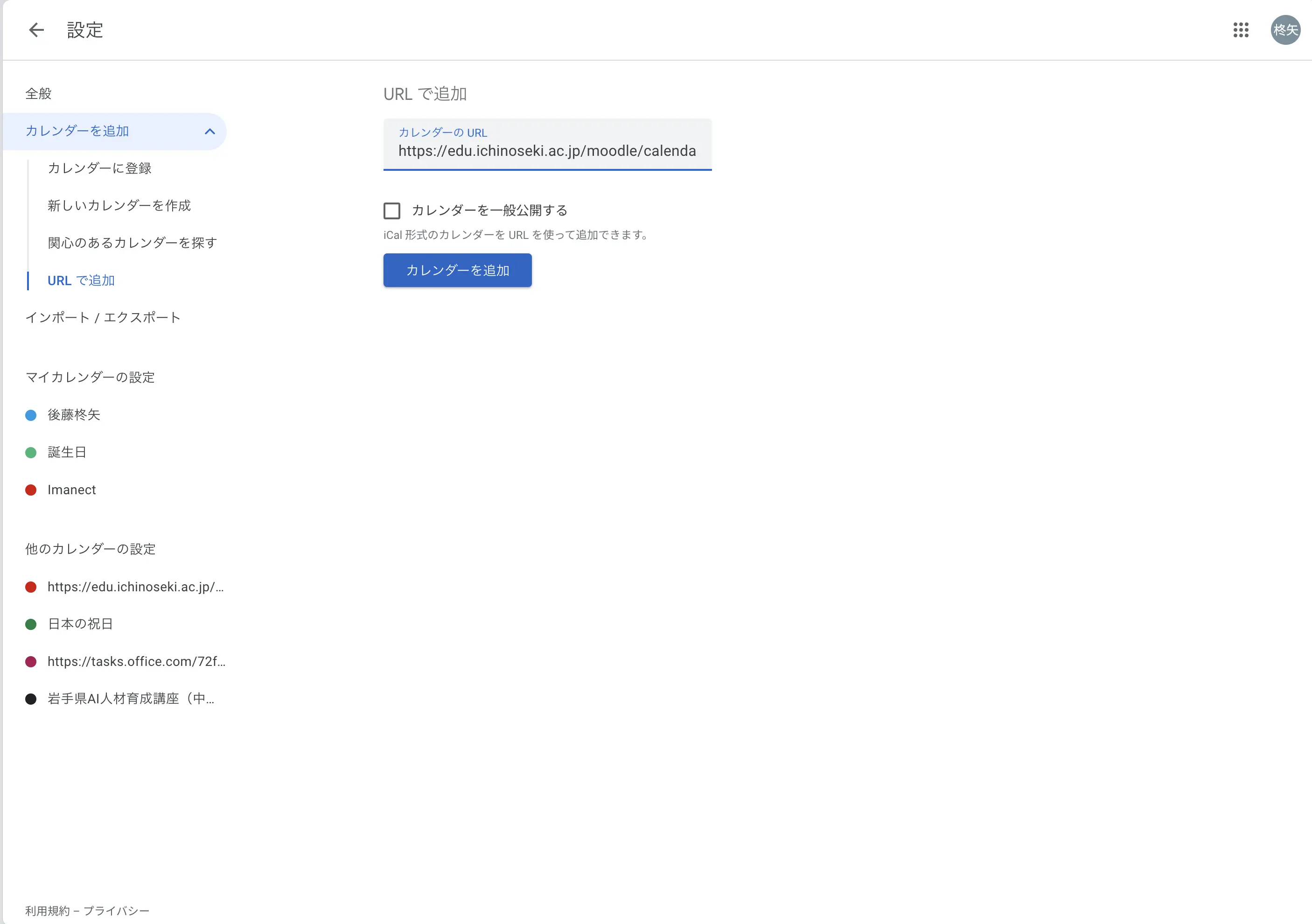Open the 柊矢 account avatar

1285,30
